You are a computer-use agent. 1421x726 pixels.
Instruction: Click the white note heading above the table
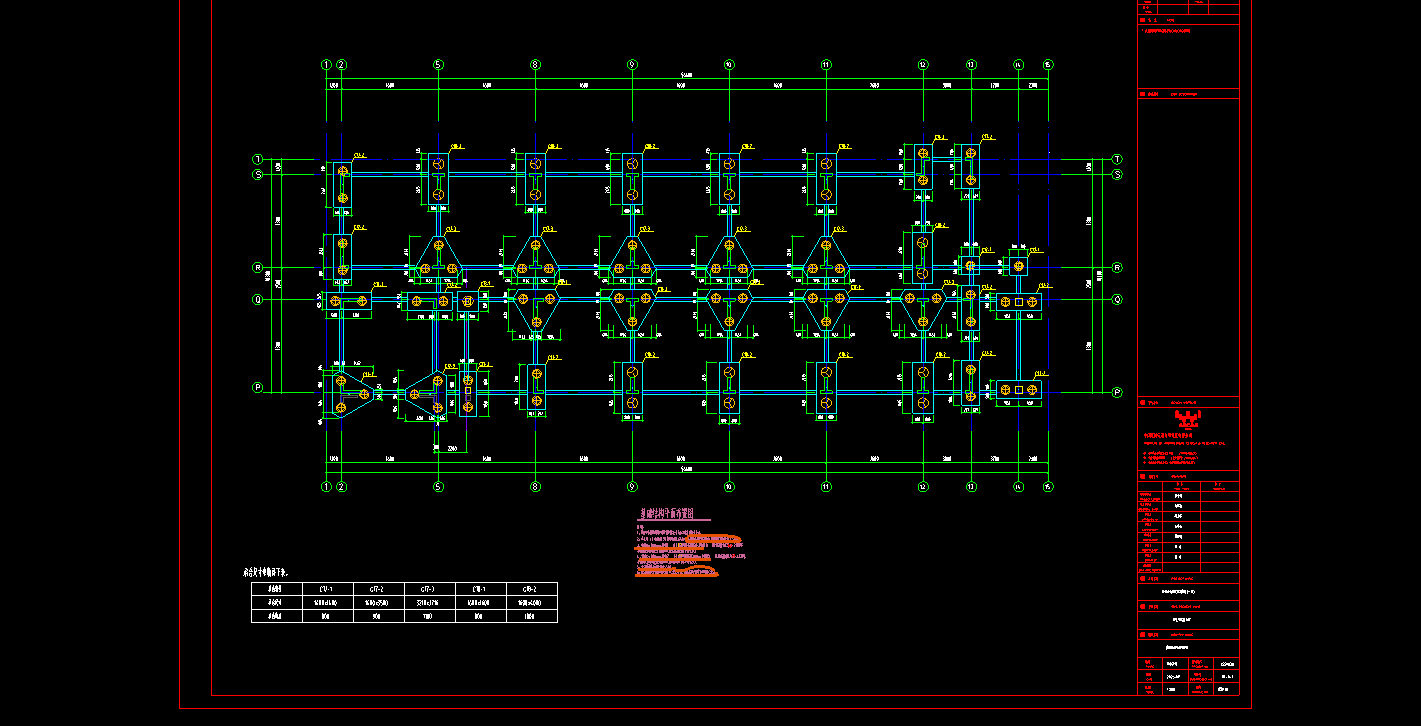266,573
